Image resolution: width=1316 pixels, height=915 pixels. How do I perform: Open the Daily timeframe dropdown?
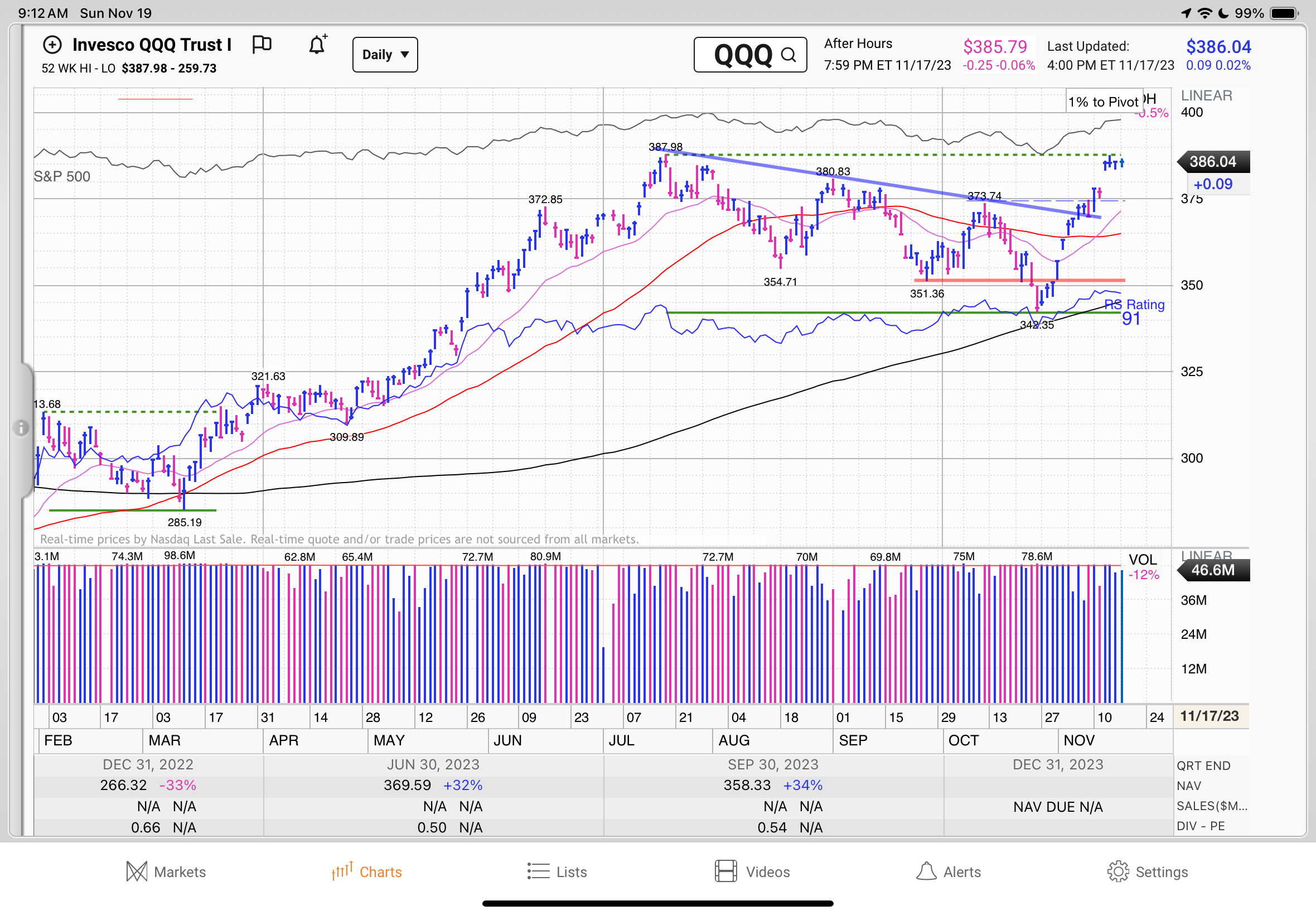385,55
